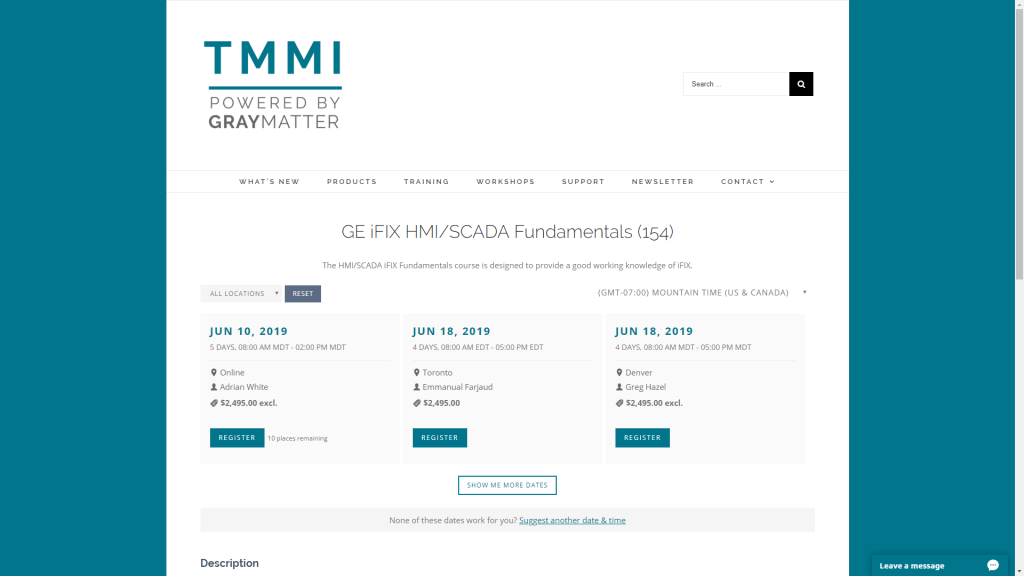Click the person icon beside Greg Hazel
This screenshot has width=1024, height=576.
(x=619, y=387)
